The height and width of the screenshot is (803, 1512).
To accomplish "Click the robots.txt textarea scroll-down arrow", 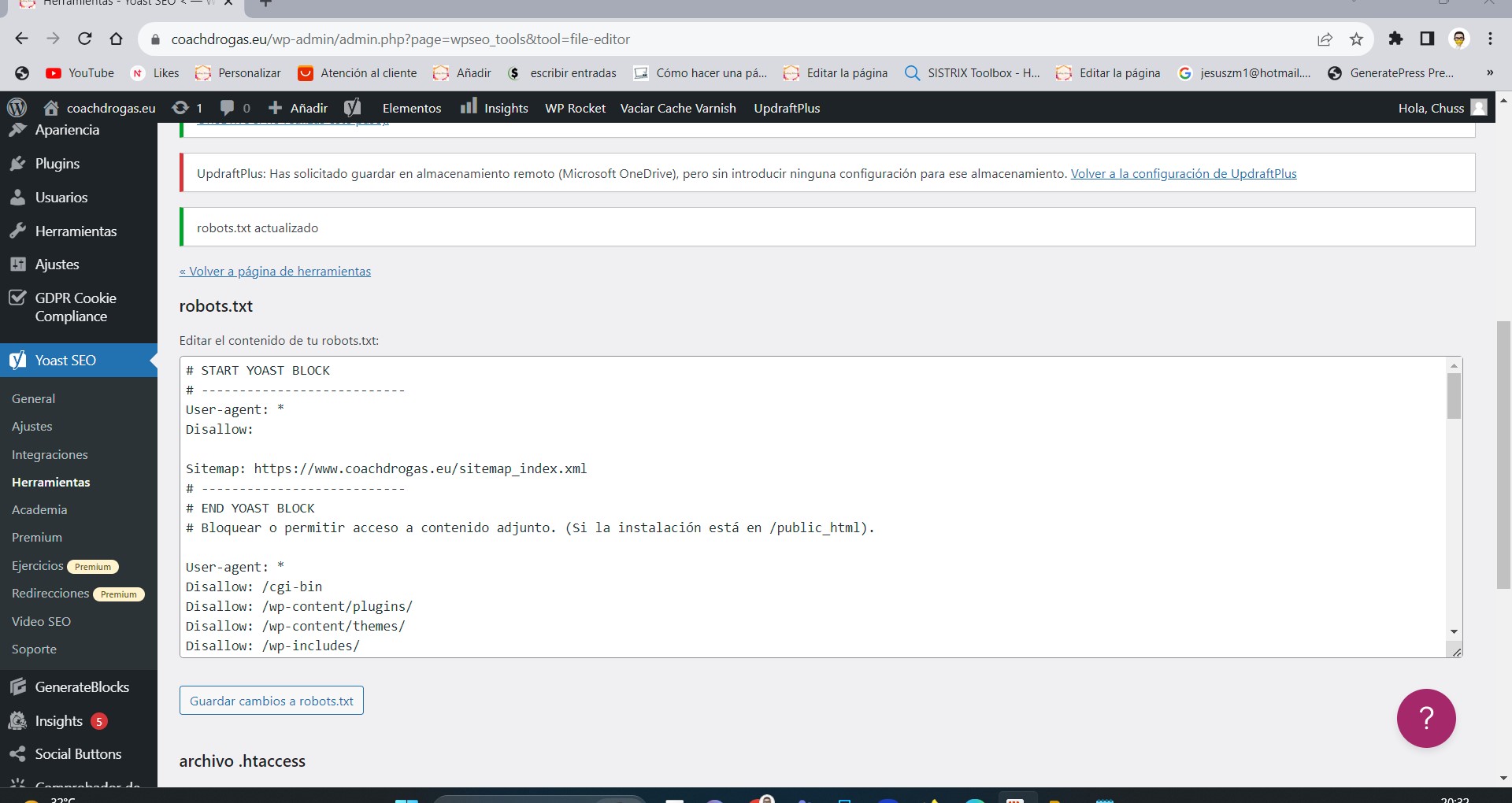I will (1454, 631).
